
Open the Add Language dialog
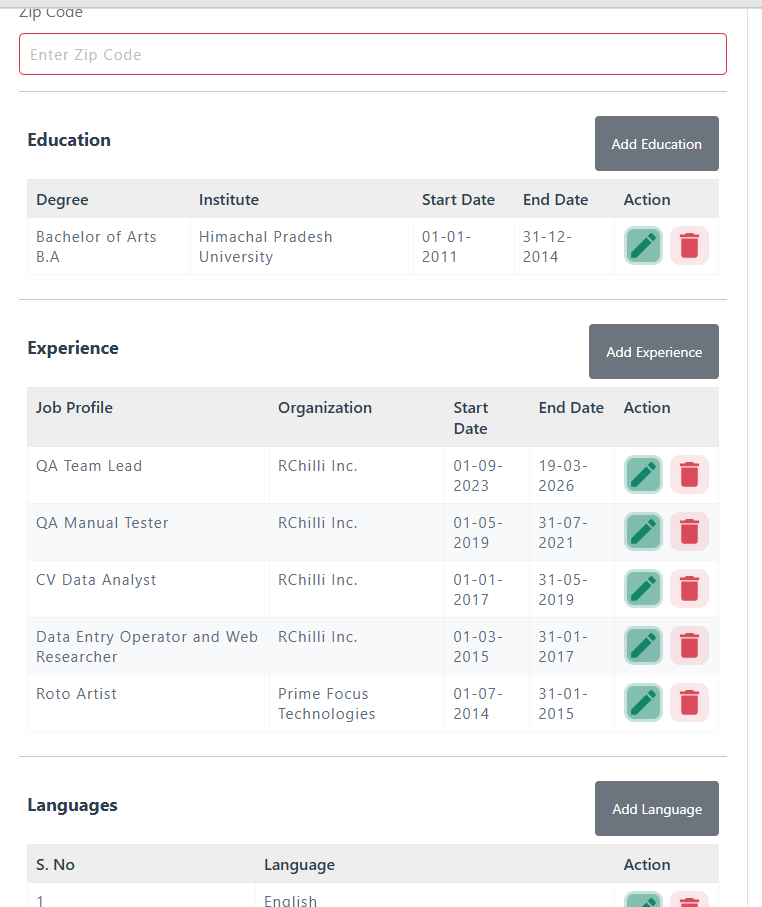(x=656, y=809)
